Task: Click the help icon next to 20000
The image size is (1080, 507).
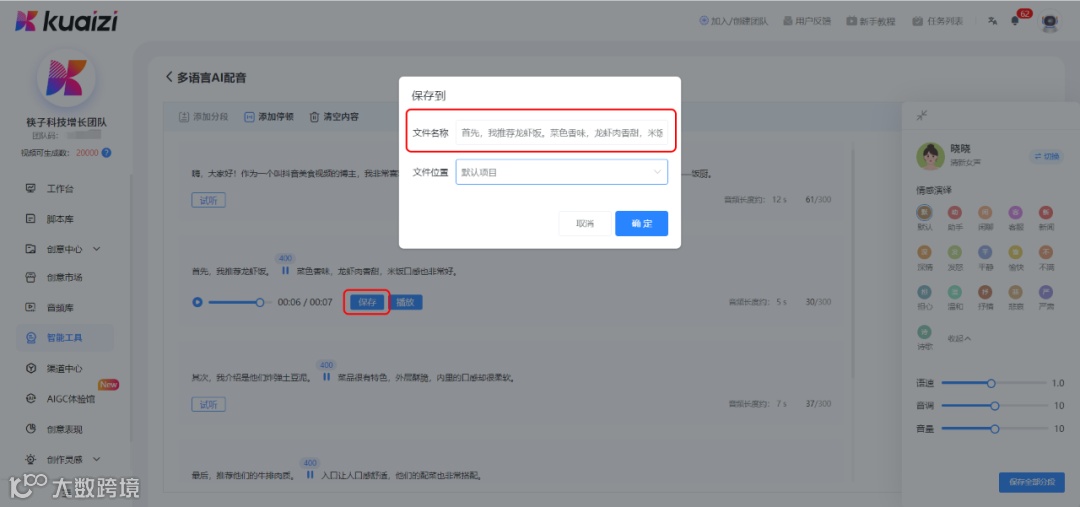Action: click(x=106, y=153)
